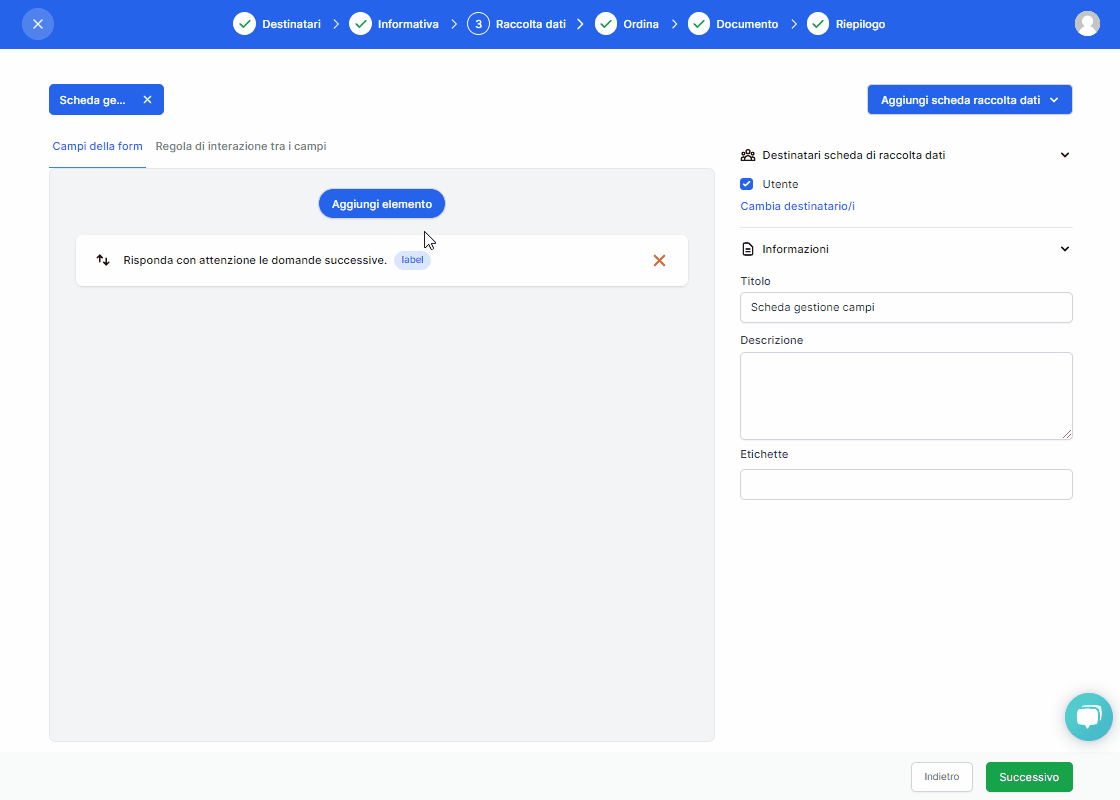Click the Descrizione text area
This screenshot has height=800, width=1120.
click(906, 396)
